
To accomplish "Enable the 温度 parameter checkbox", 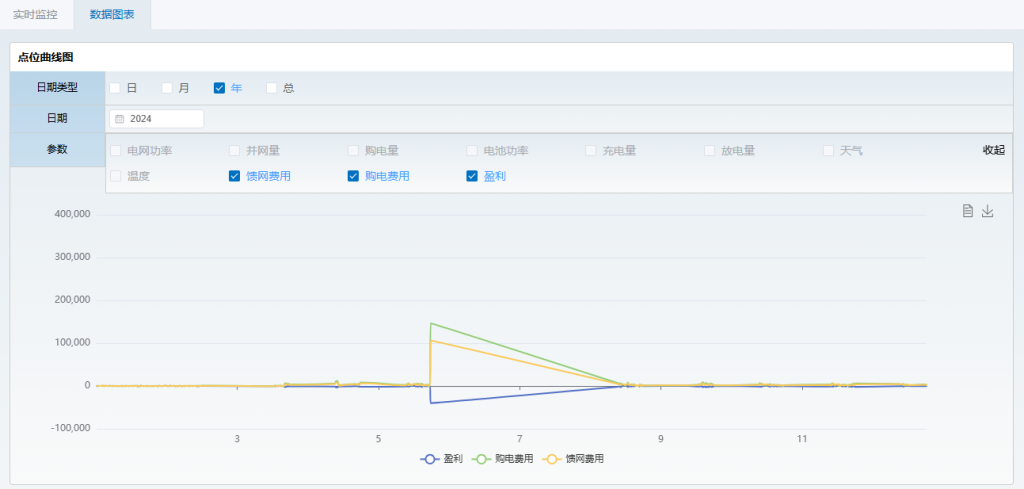I will click(x=116, y=176).
